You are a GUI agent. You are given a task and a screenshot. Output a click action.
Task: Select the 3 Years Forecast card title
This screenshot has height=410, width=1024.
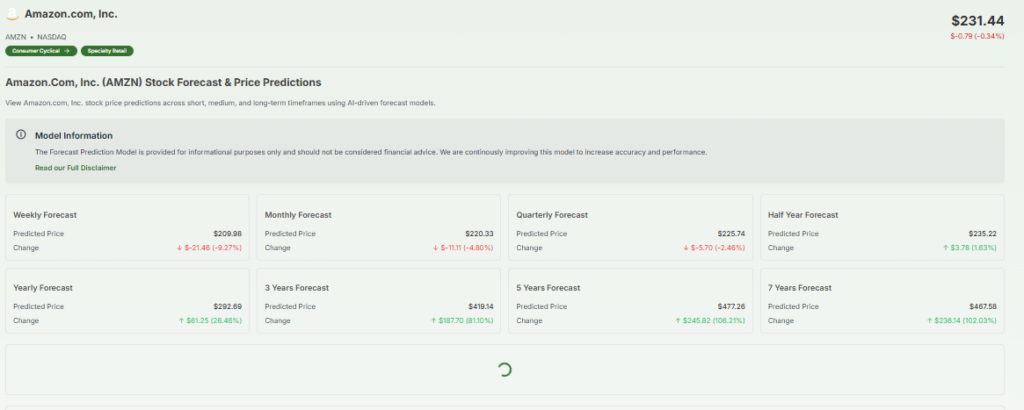296,288
